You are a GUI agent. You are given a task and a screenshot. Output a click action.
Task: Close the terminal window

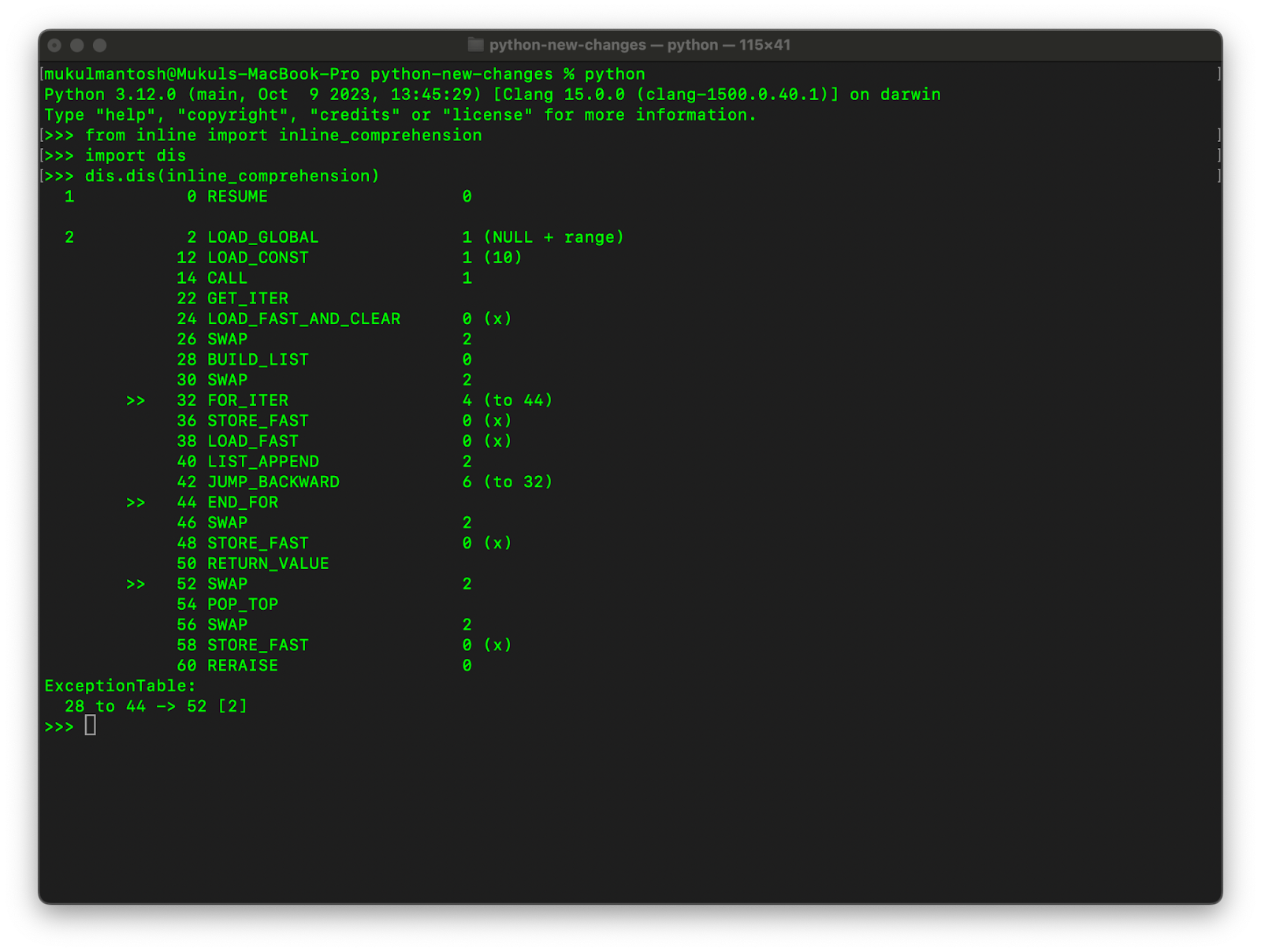coord(54,46)
